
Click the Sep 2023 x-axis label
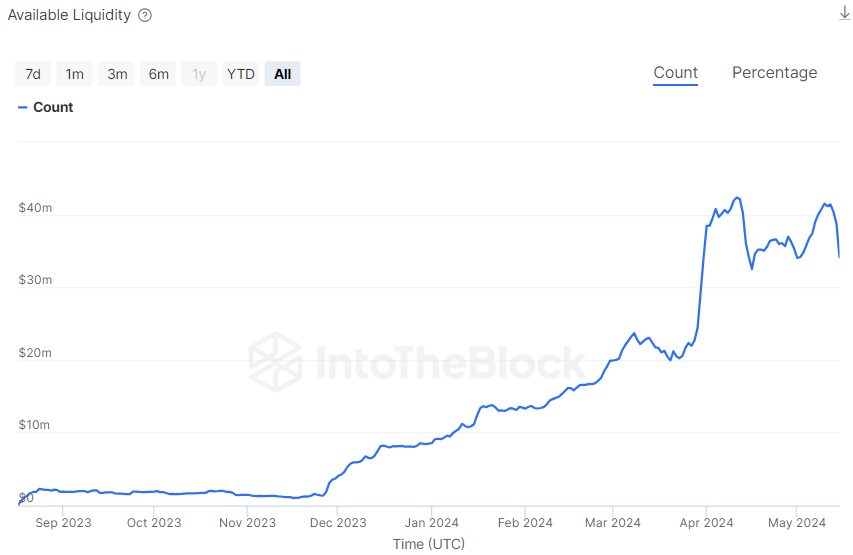click(62, 522)
